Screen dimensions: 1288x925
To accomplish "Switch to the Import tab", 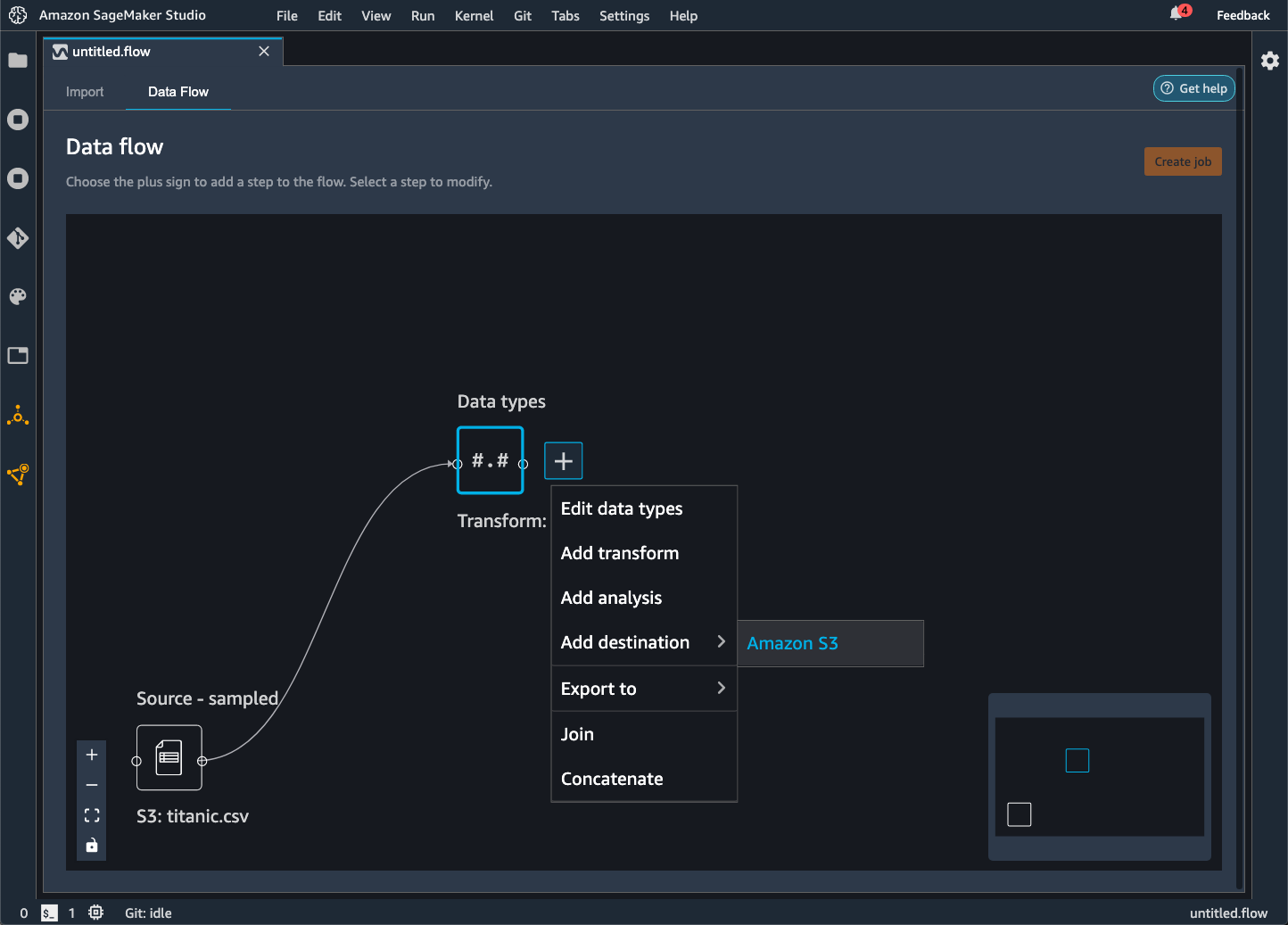I will pos(84,91).
